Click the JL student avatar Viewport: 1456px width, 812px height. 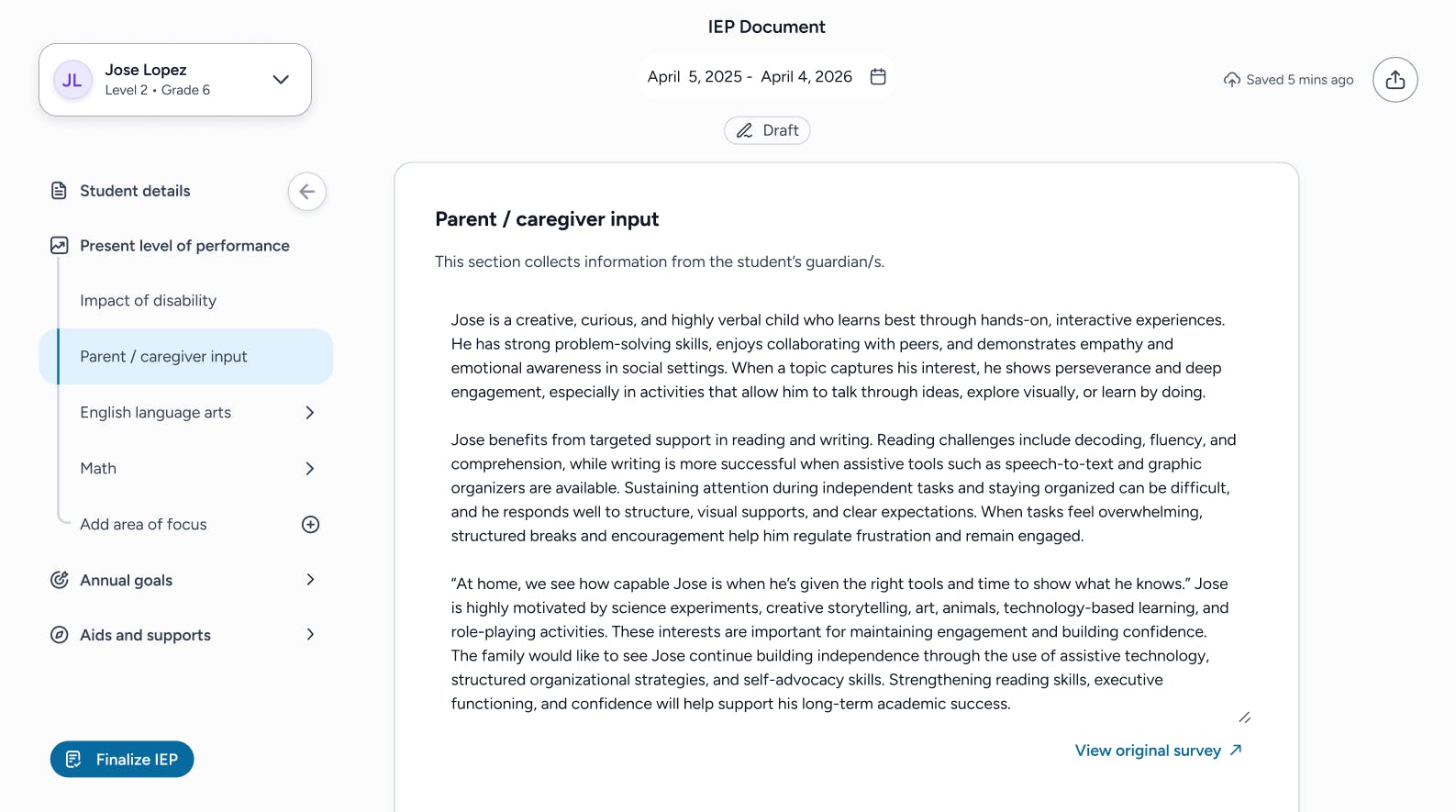[72, 80]
